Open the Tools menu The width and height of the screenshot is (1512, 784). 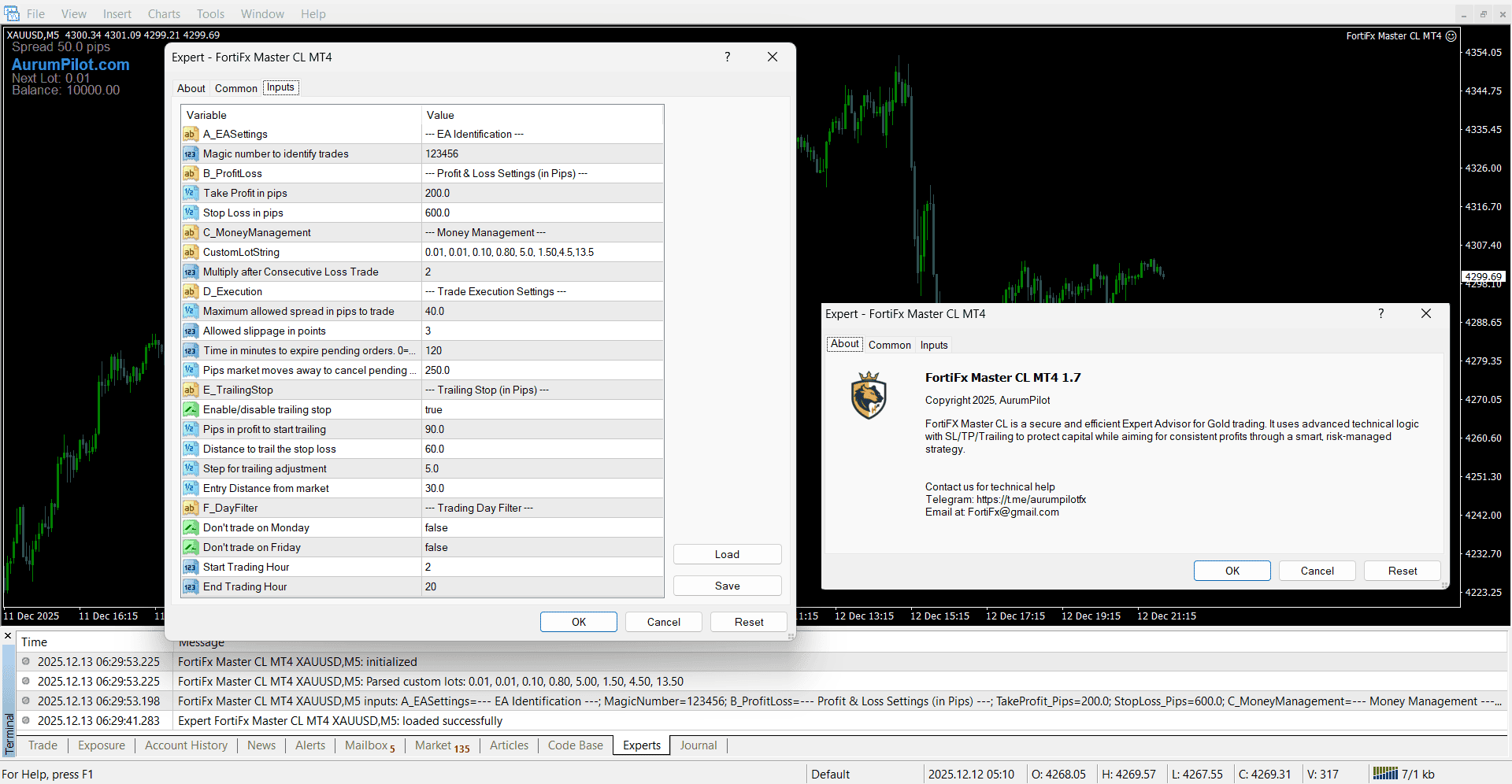point(209,13)
